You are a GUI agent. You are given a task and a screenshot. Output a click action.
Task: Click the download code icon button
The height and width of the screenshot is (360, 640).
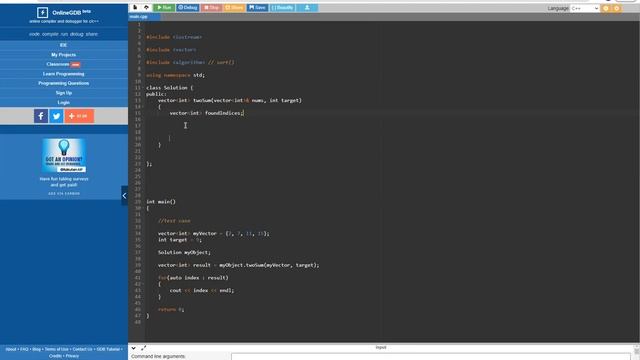(307, 7)
